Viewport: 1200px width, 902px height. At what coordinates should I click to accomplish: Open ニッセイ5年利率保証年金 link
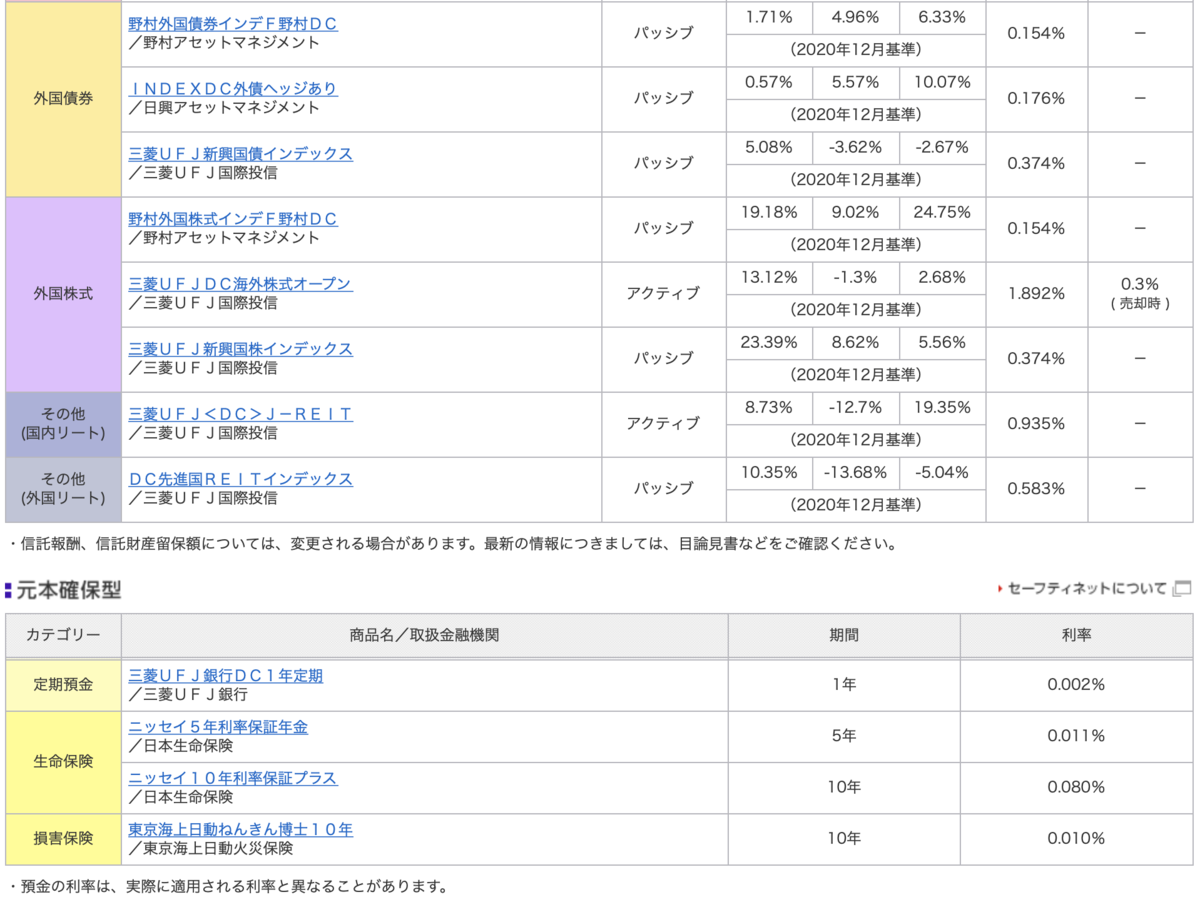tap(218, 727)
